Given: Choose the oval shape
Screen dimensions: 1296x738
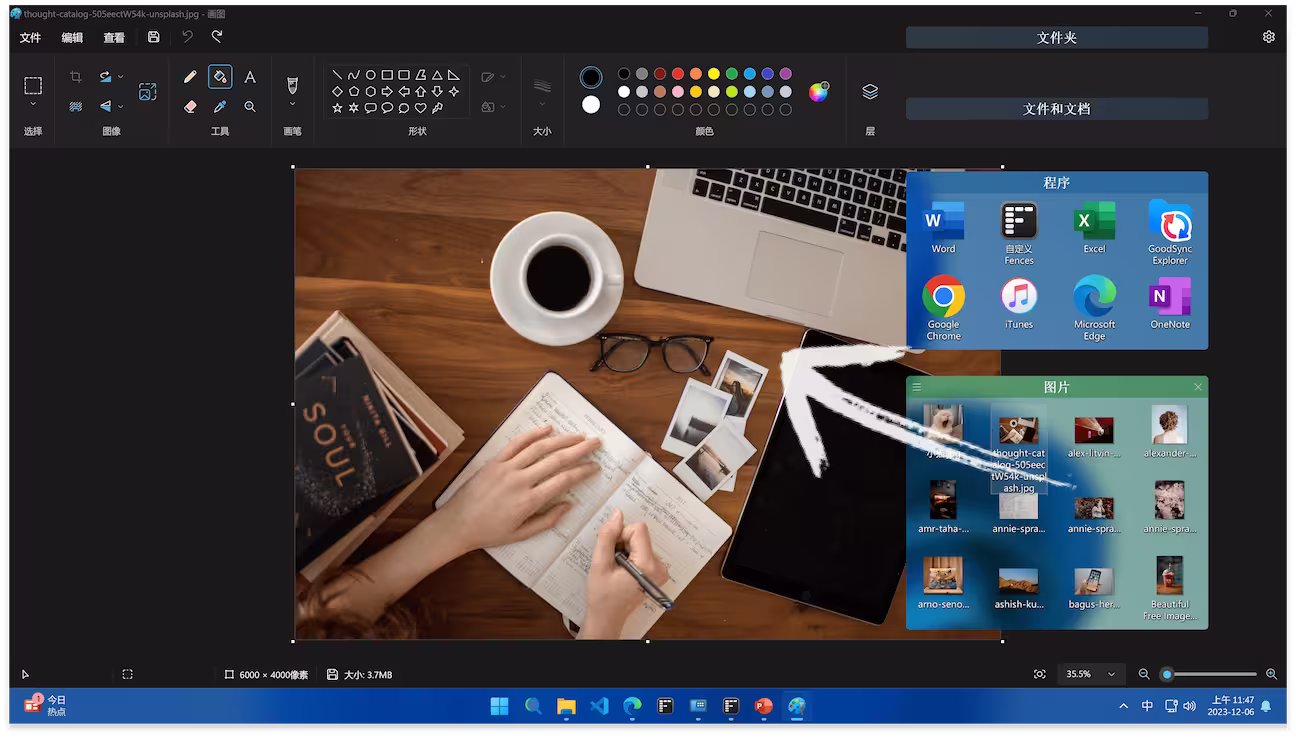Looking at the screenshot, I should point(370,75).
